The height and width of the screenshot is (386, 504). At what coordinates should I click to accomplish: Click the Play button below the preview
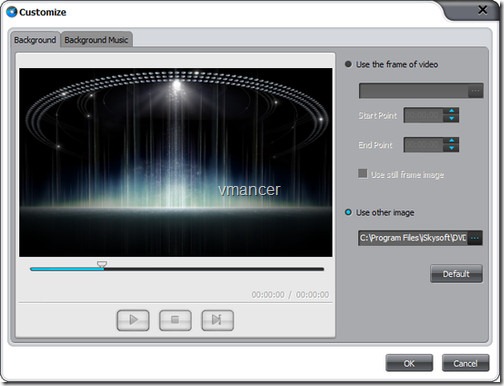coord(133,320)
